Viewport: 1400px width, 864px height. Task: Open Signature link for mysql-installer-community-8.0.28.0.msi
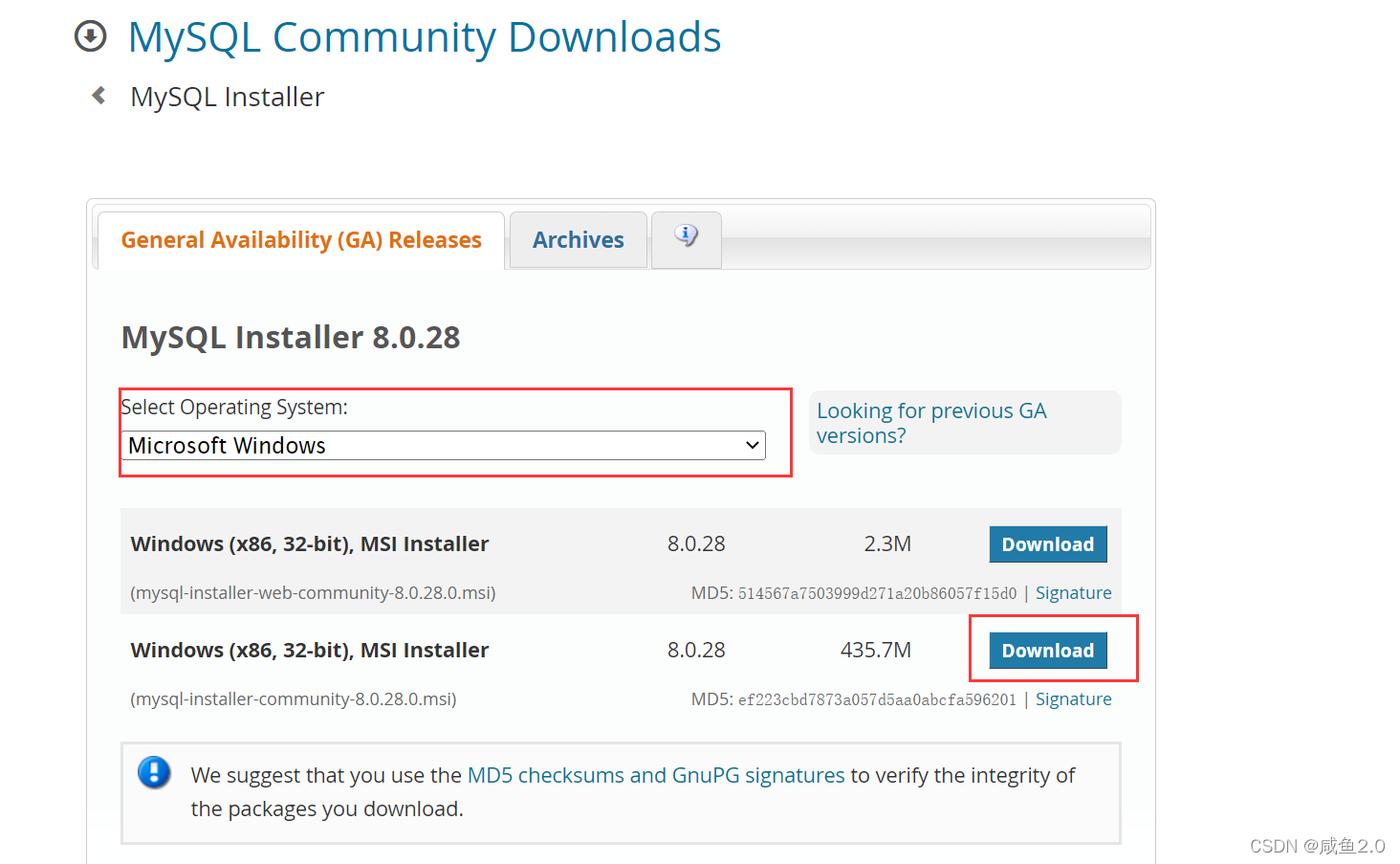(1073, 699)
